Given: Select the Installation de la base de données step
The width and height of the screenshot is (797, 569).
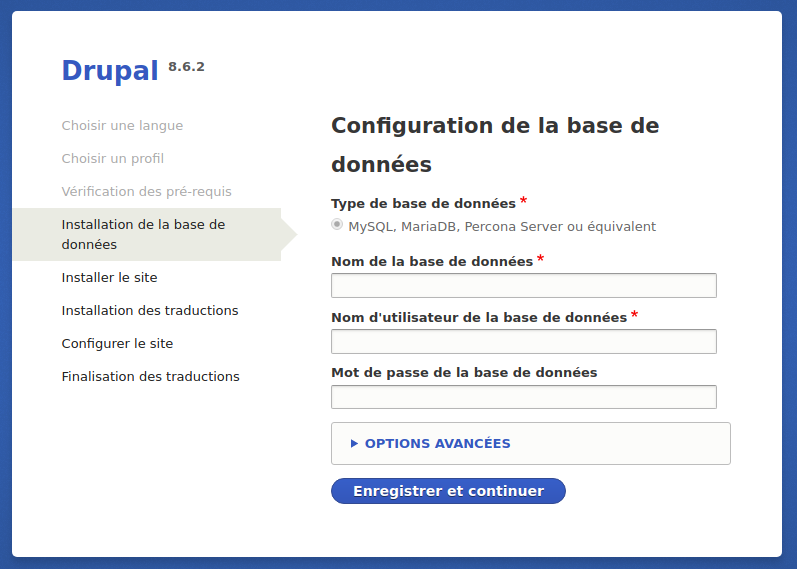Looking at the screenshot, I should click(143, 234).
